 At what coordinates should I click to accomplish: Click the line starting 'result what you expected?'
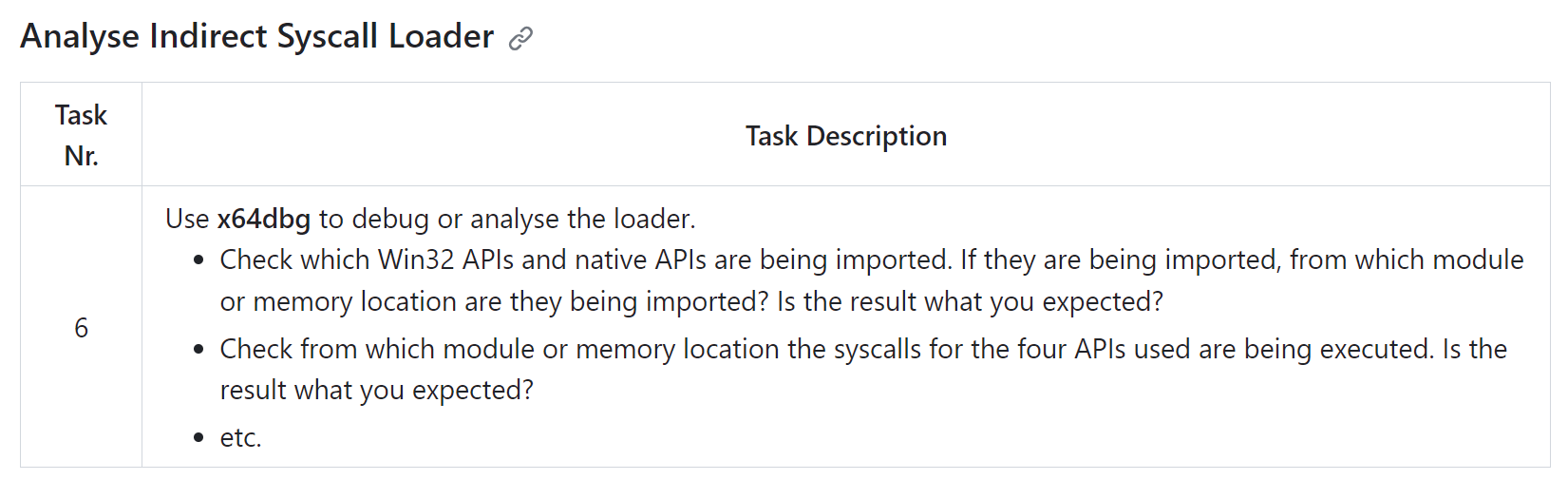tap(377, 390)
